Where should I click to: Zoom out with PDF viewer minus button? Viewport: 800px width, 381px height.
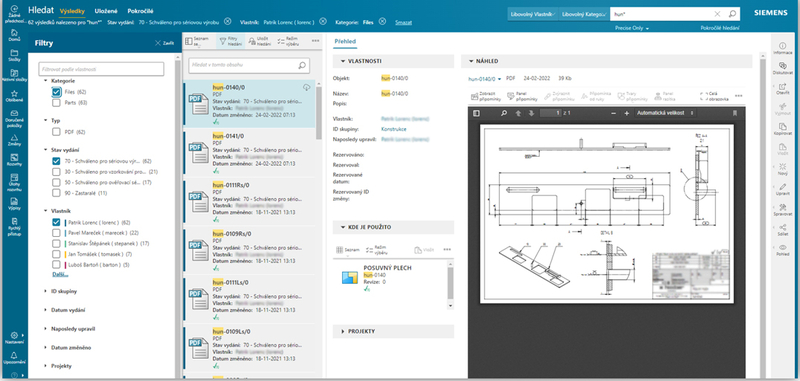pos(614,113)
